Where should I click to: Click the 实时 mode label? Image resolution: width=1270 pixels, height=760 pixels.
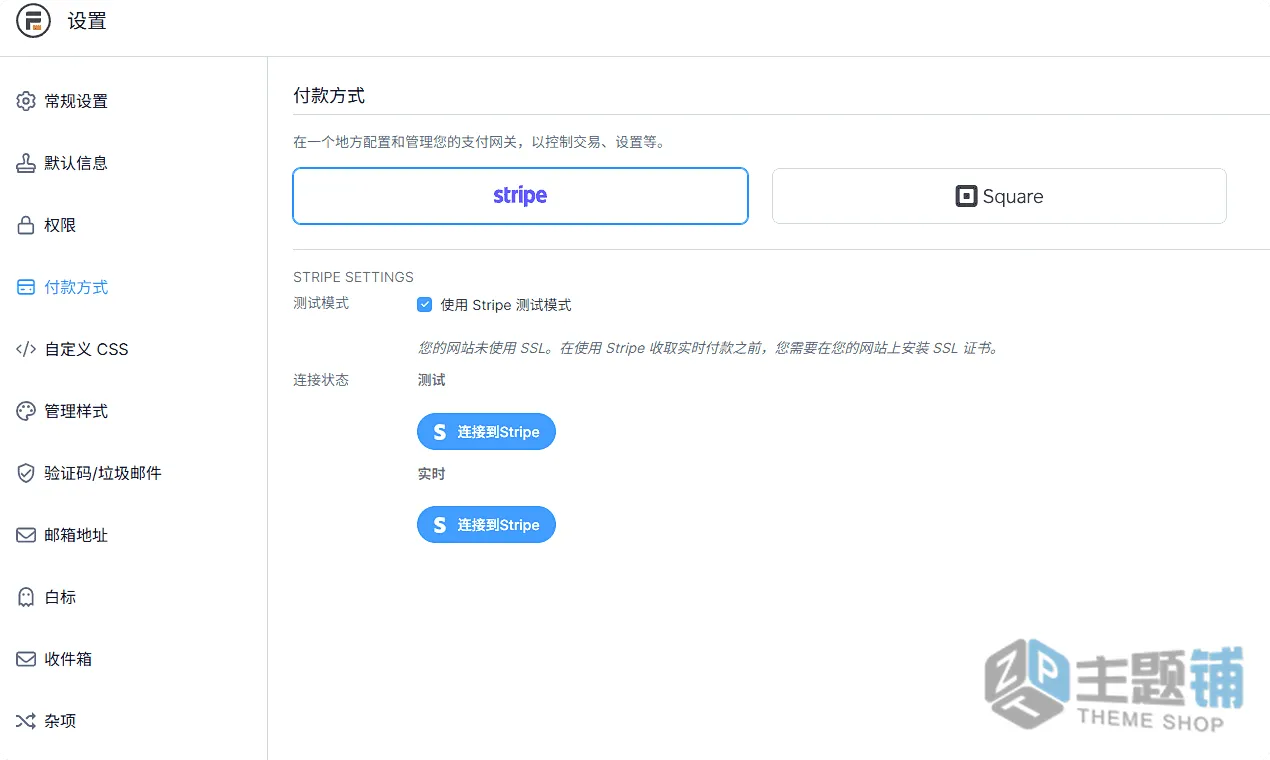(431, 474)
